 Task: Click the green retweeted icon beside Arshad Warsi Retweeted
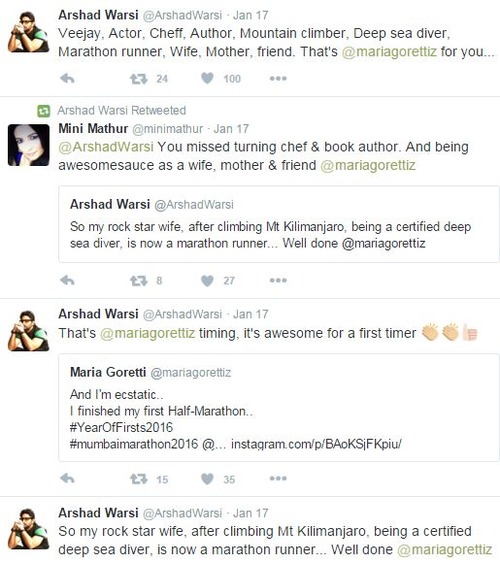tap(43, 111)
